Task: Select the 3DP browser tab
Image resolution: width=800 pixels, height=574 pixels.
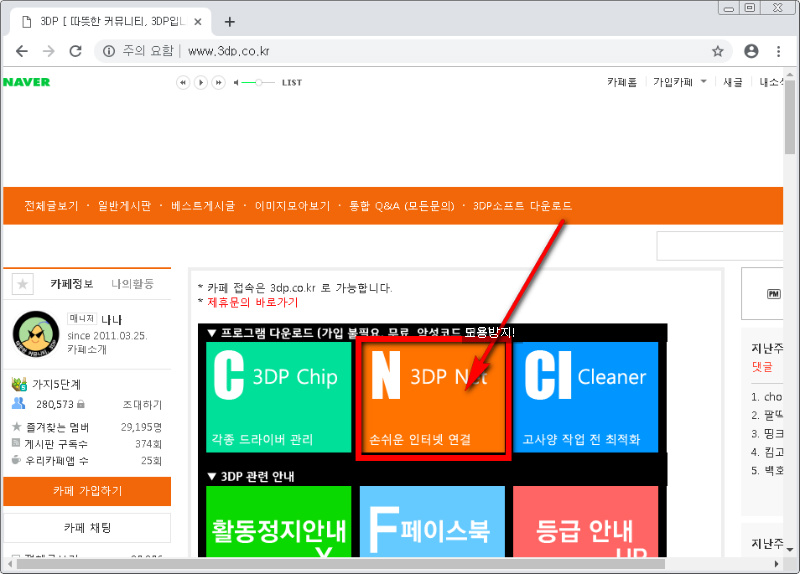Action: (x=110, y=22)
